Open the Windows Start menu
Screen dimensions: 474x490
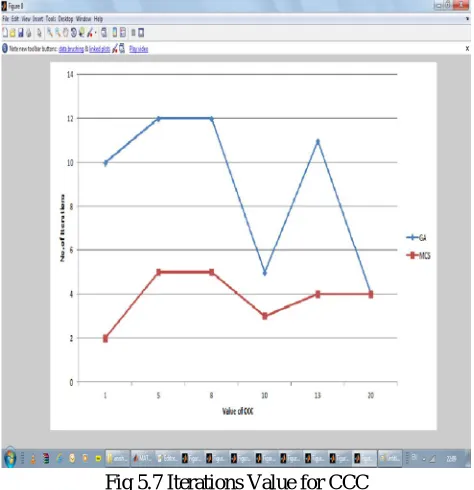[10, 458]
